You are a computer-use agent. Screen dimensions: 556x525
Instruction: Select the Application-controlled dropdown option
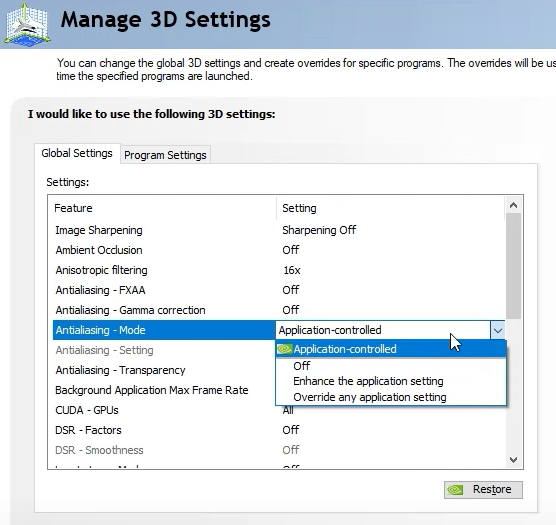pos(391,349)
